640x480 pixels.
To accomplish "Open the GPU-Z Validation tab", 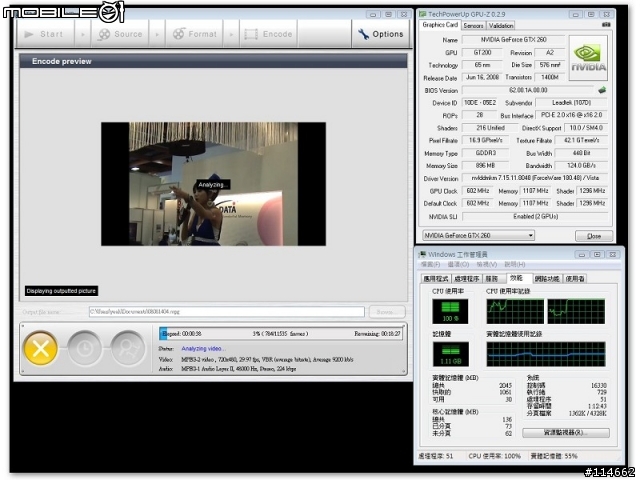I will click(501, 26).
